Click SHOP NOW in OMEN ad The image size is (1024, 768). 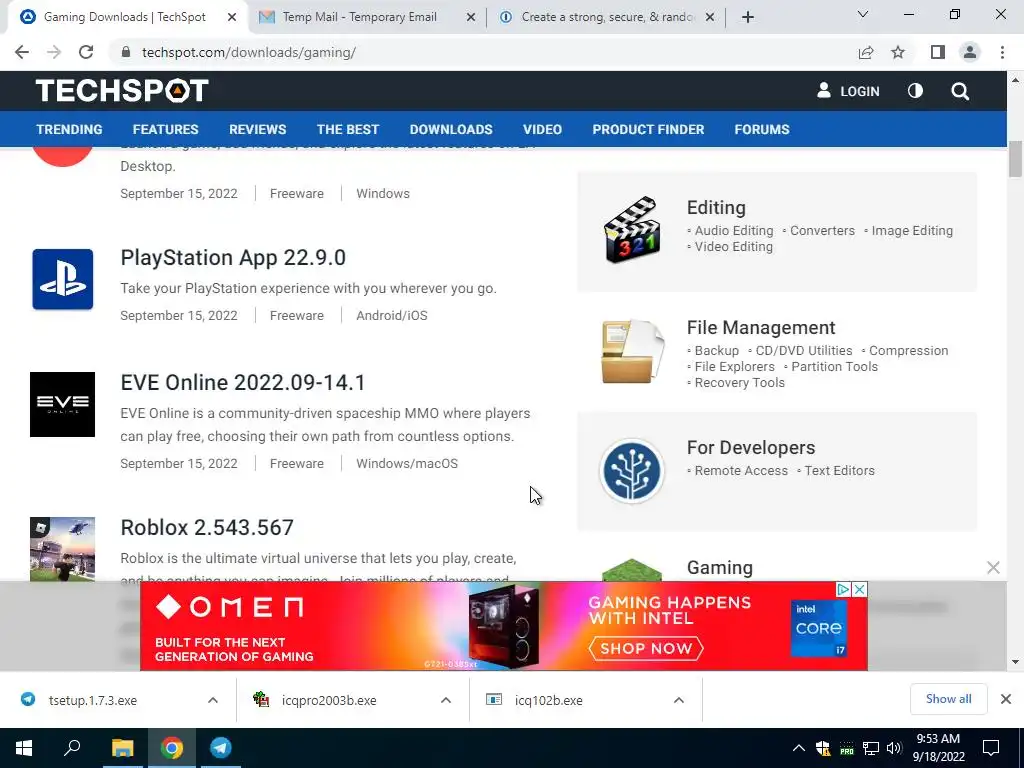[x=646, y=648]
